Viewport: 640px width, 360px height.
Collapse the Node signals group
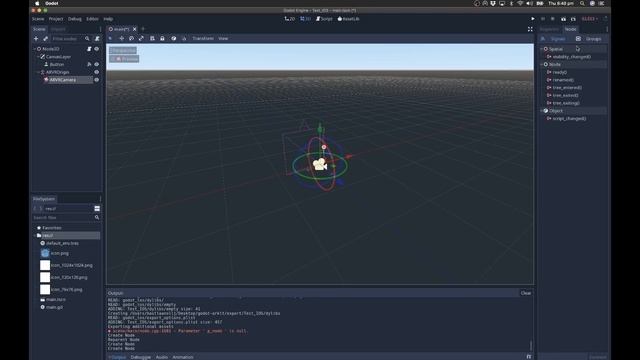pos(542,64)
